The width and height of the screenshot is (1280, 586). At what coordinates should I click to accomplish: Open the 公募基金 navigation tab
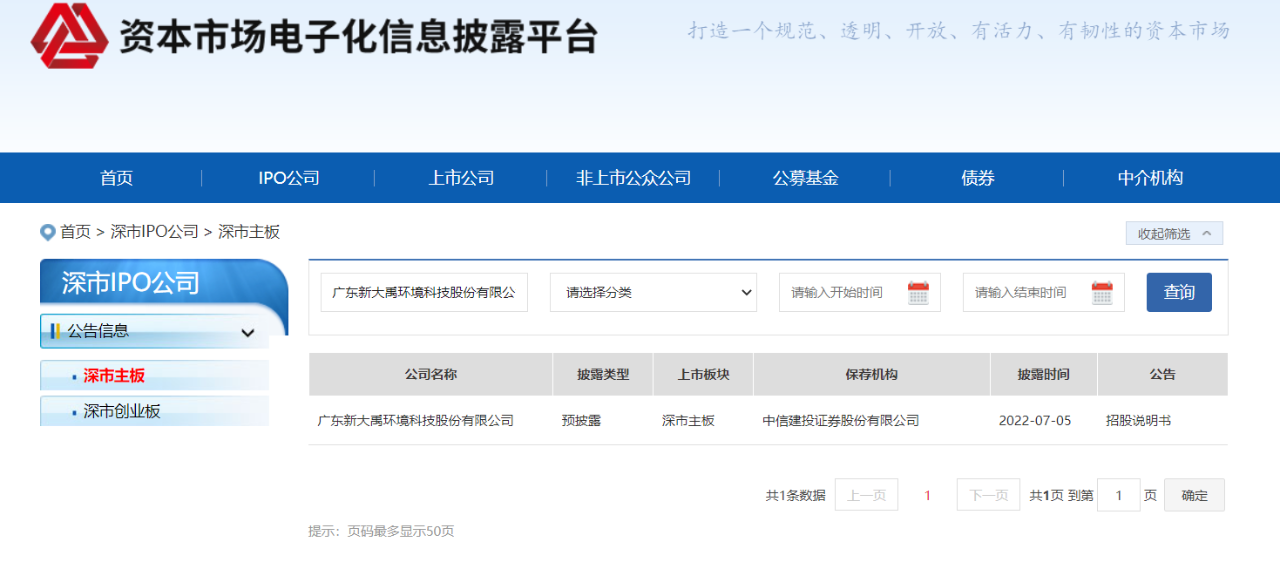pyautogui.click(x=806, y=178)
